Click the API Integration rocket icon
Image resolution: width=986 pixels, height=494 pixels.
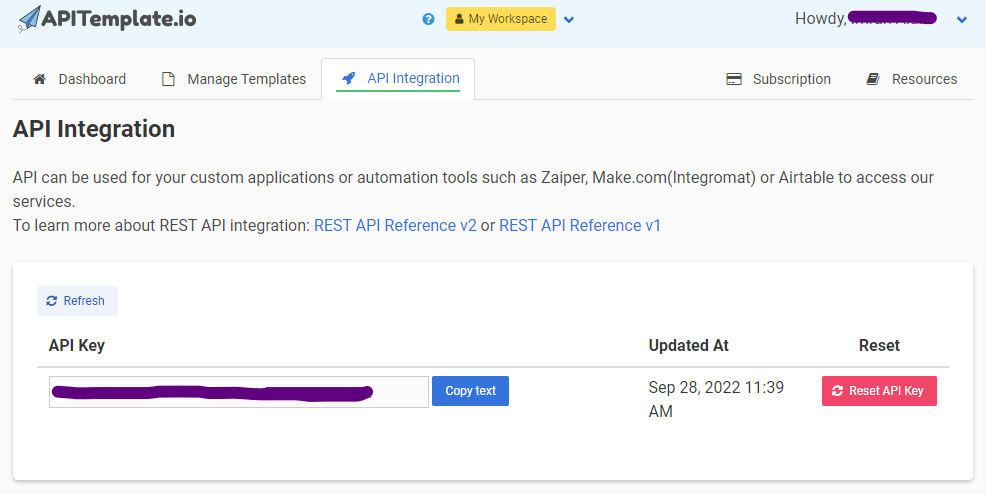click(348, 79)
